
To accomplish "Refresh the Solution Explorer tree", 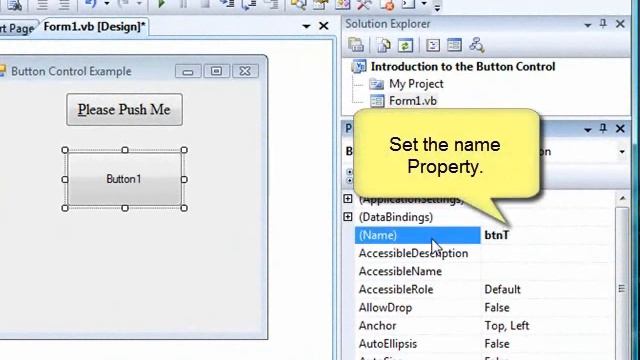I will pyautogui.click(x=405, y=45).
